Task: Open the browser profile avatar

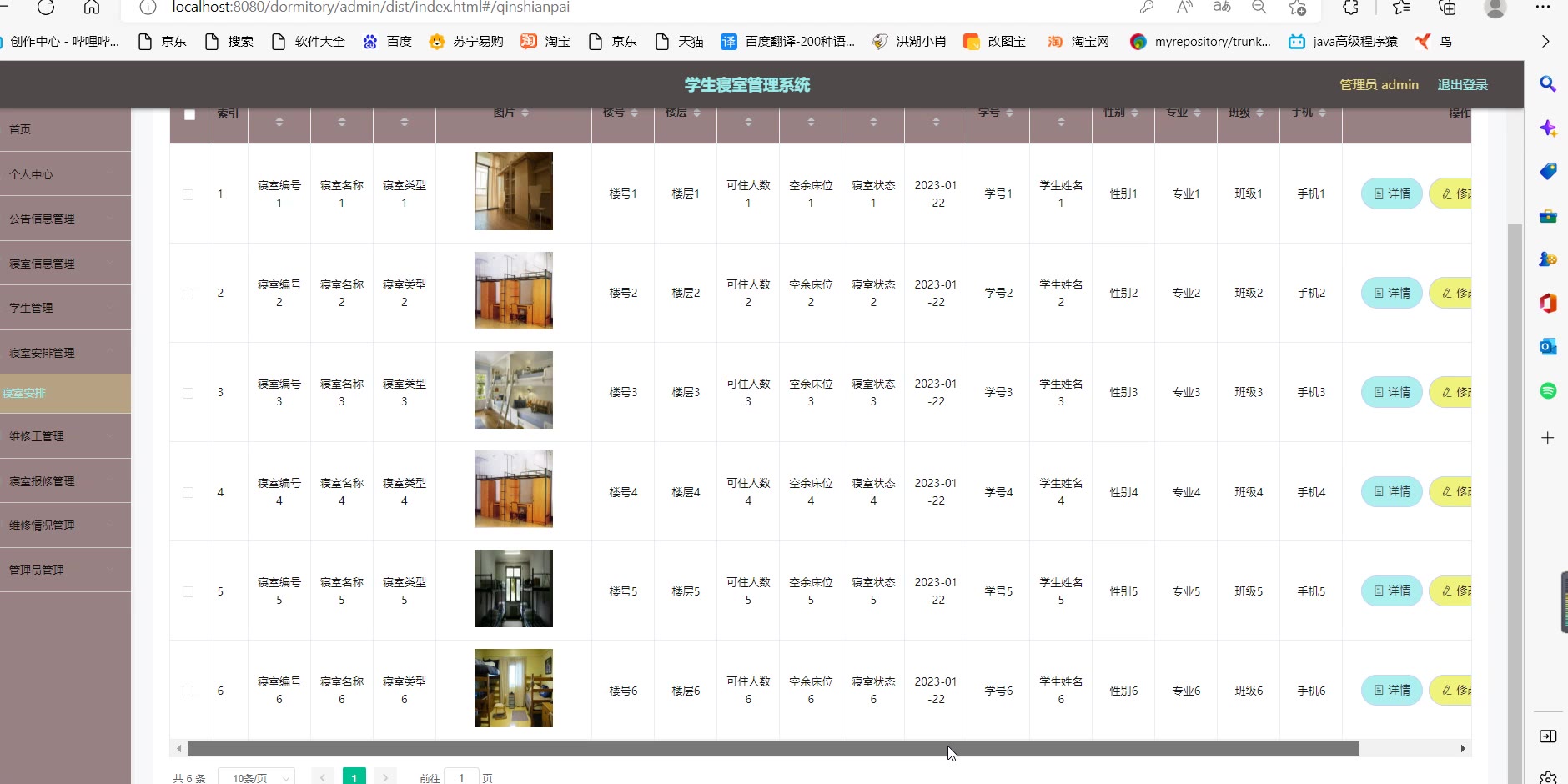Action: click(1495, 8)
